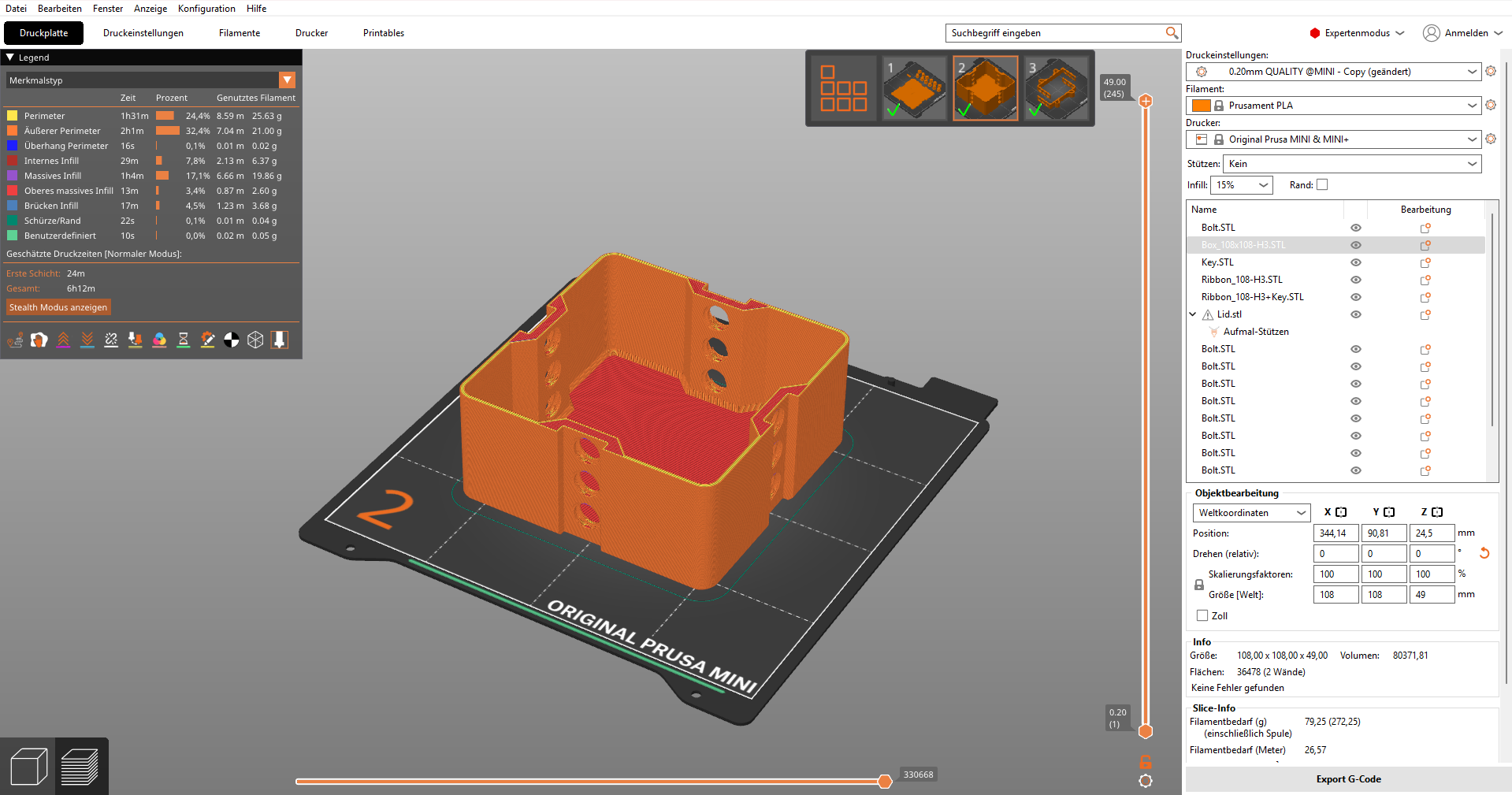The height and width of the screenshot is (795, 1512).
Task: Open the Konfiguration menu
Action: (206, 9)
